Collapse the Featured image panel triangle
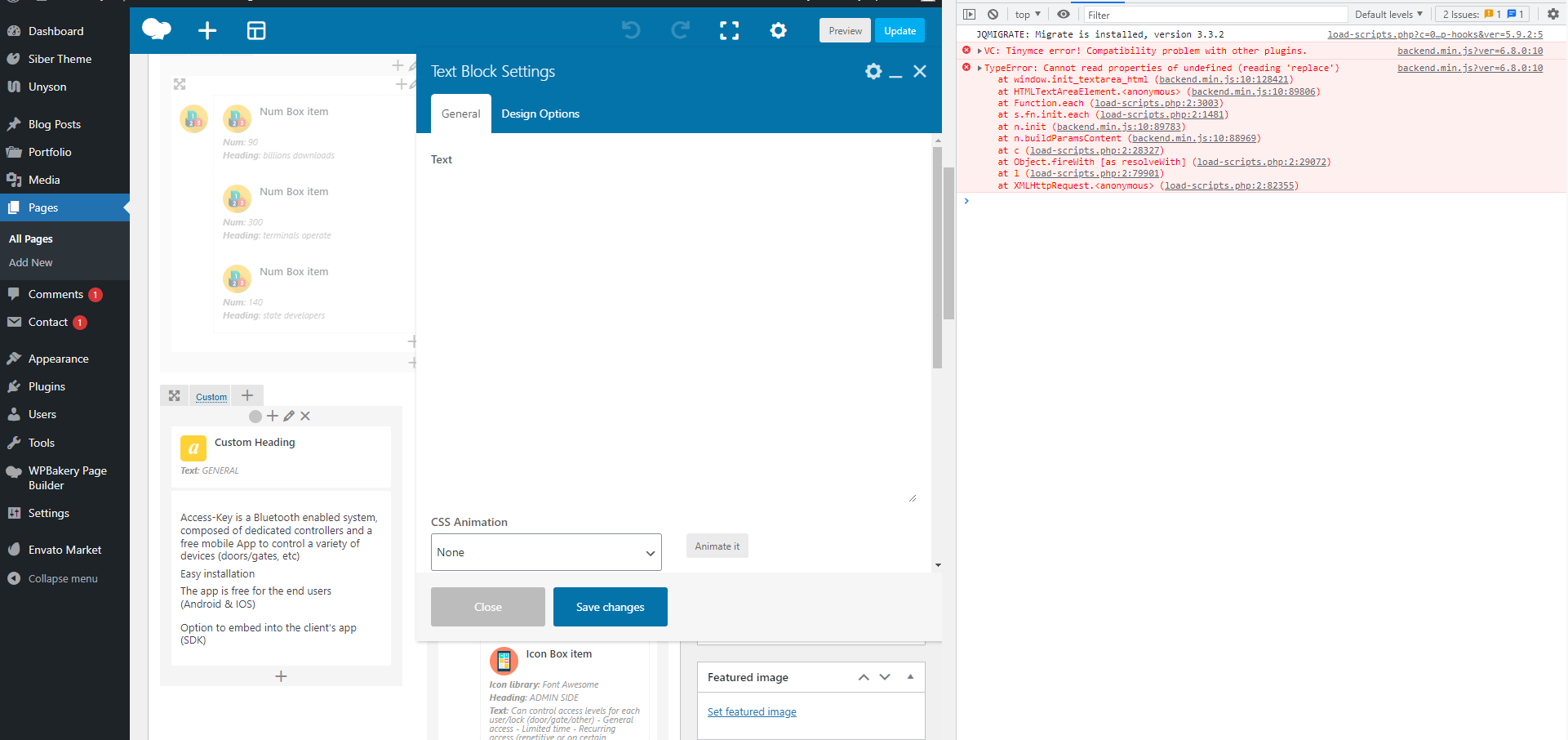 tap(910, 676)
